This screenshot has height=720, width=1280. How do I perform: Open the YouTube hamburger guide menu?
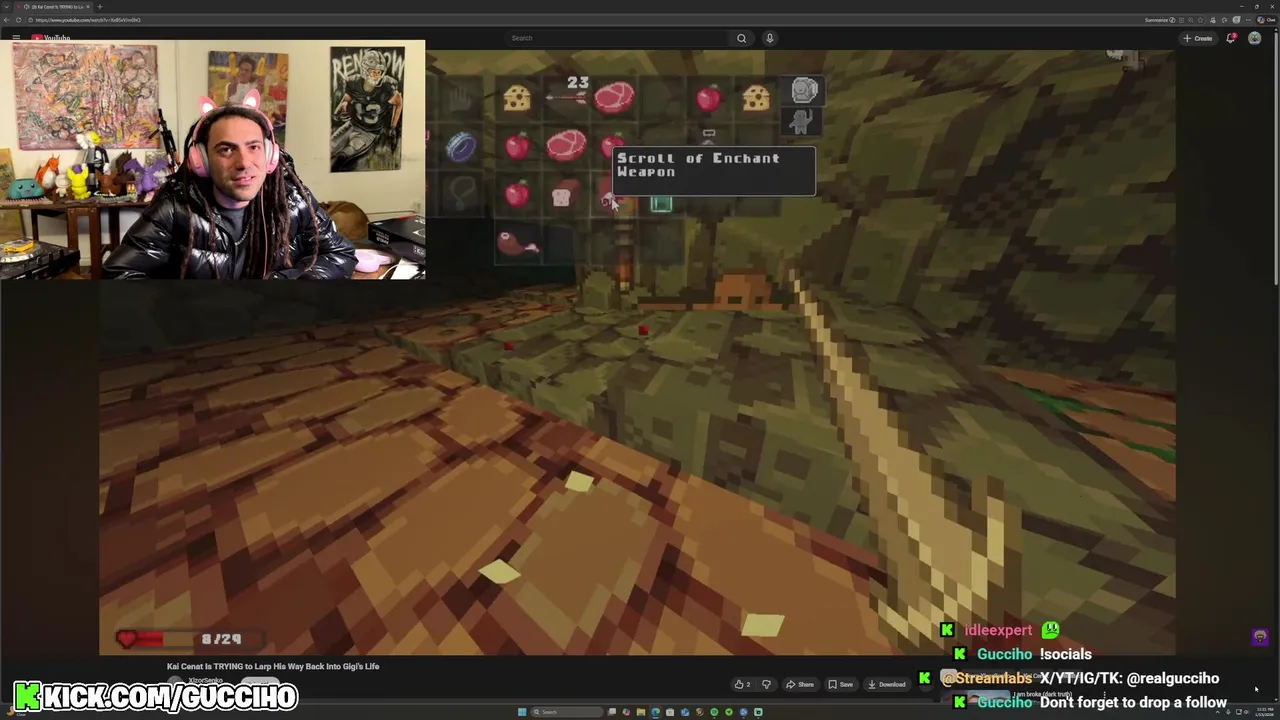[x=16, y=38]
